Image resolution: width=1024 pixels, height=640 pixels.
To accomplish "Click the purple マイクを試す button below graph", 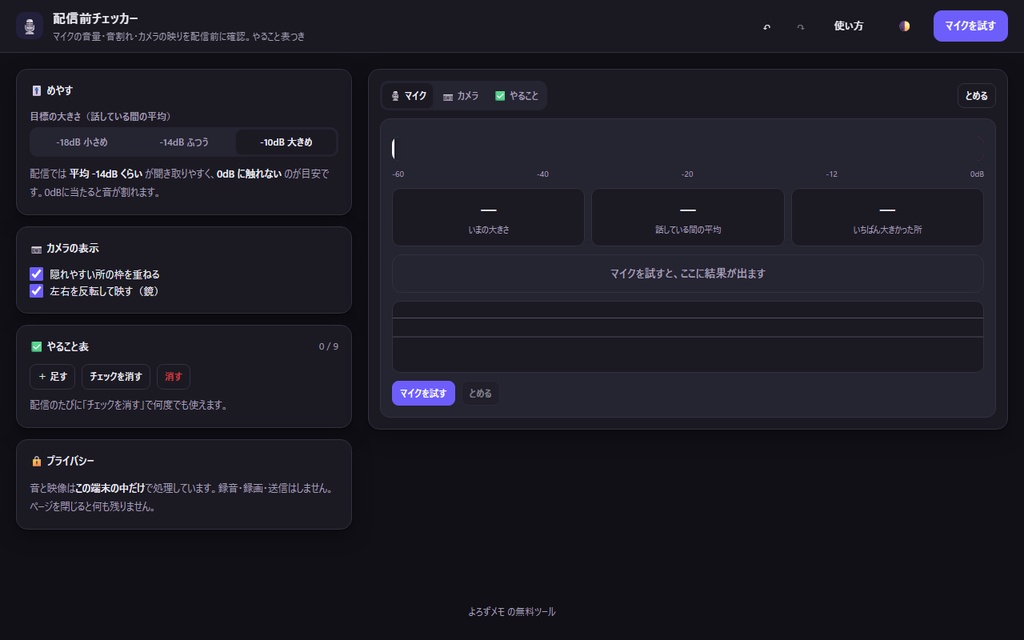I will (423, 394).
